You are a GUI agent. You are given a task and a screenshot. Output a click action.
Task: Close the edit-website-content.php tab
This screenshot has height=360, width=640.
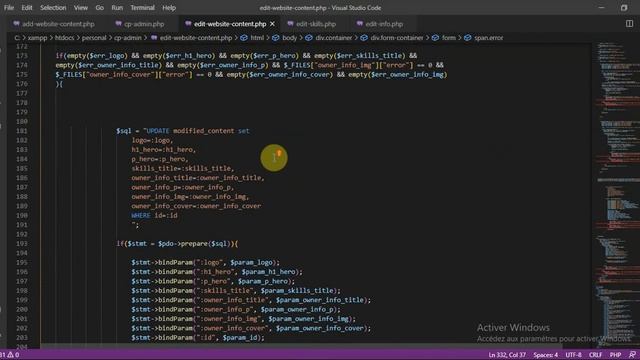272,24
